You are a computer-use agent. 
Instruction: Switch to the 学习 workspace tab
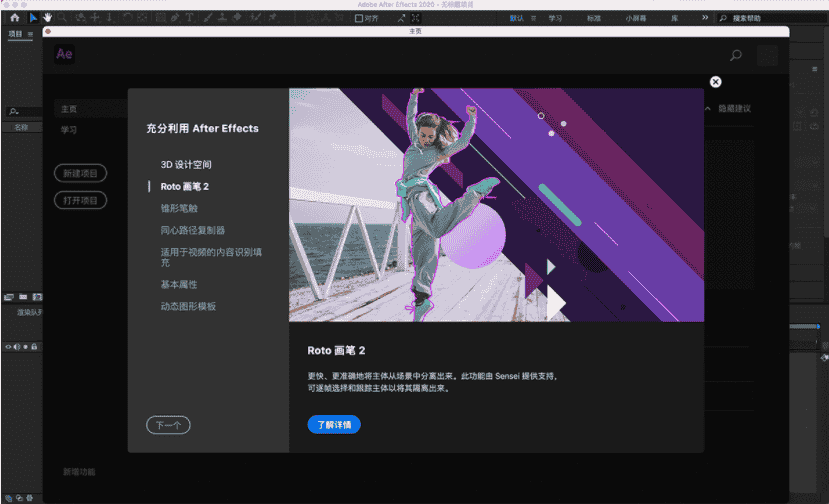tap(555, 18)
